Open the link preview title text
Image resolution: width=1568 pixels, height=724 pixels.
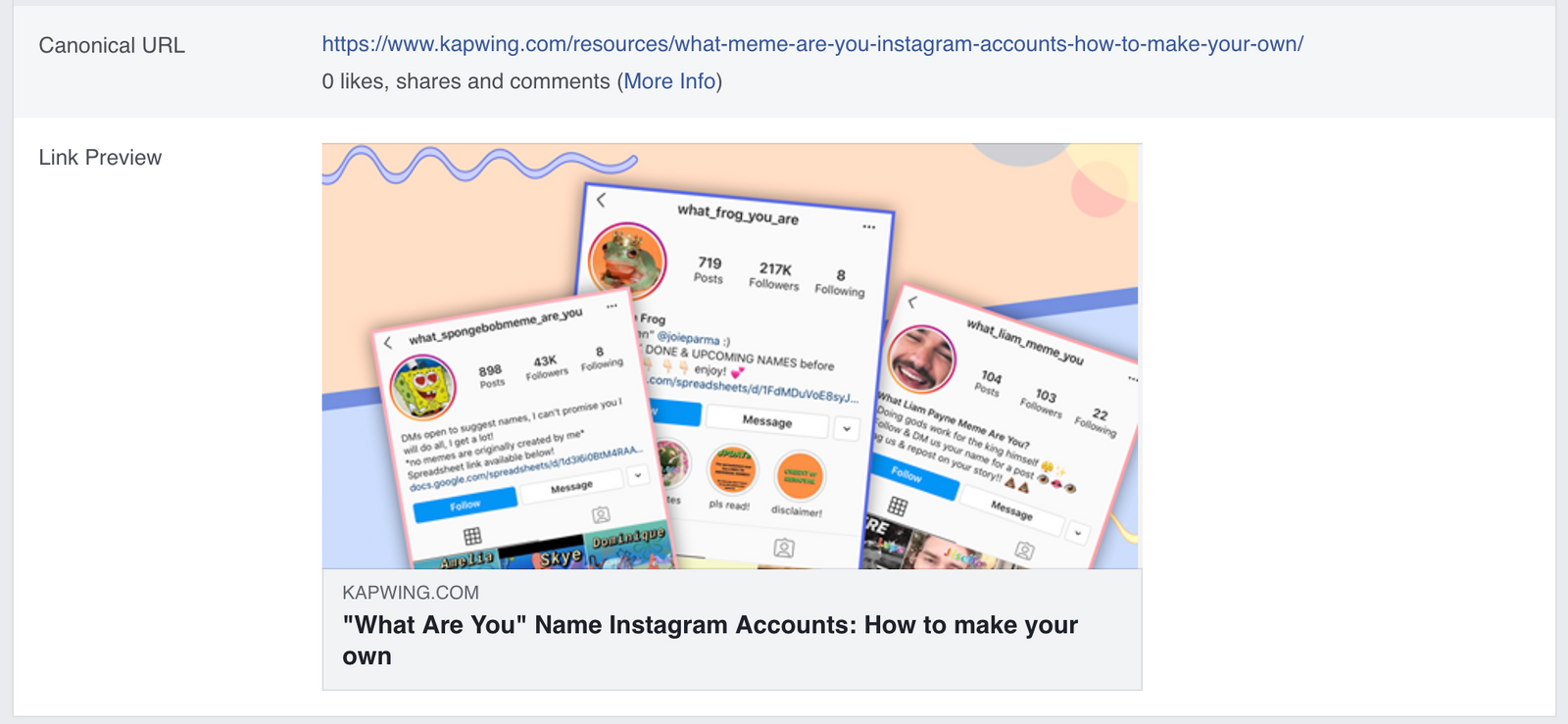click(x=710, y=640)
